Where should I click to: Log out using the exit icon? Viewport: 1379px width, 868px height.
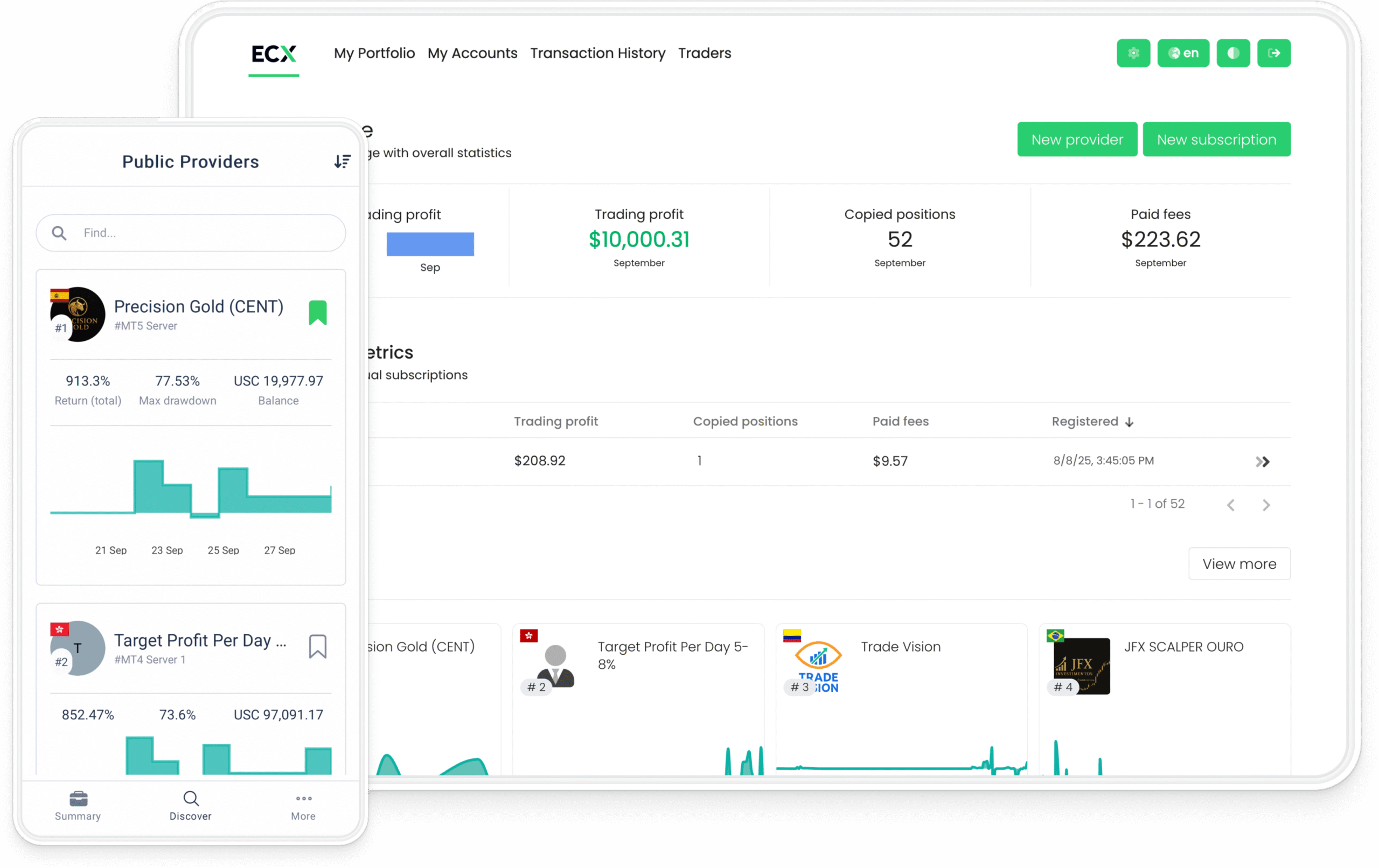[1273, 53]
